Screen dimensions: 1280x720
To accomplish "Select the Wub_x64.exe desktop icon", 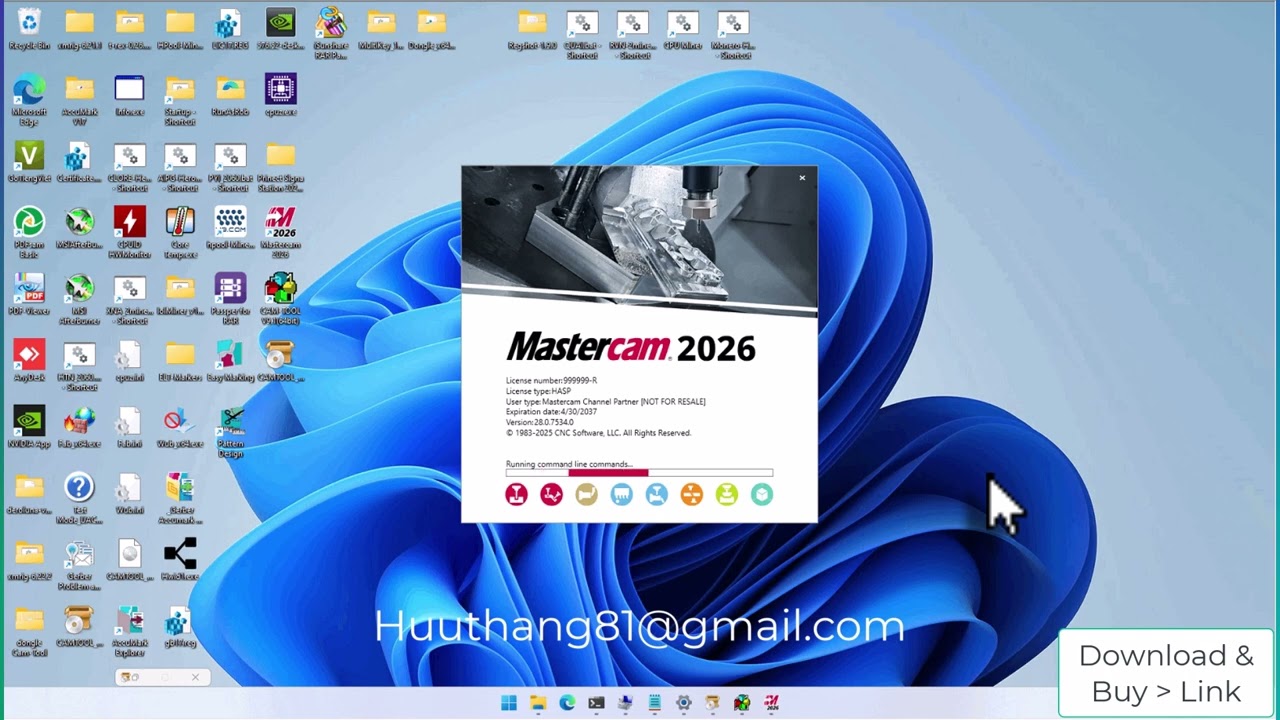I will [x=180, y=427].
